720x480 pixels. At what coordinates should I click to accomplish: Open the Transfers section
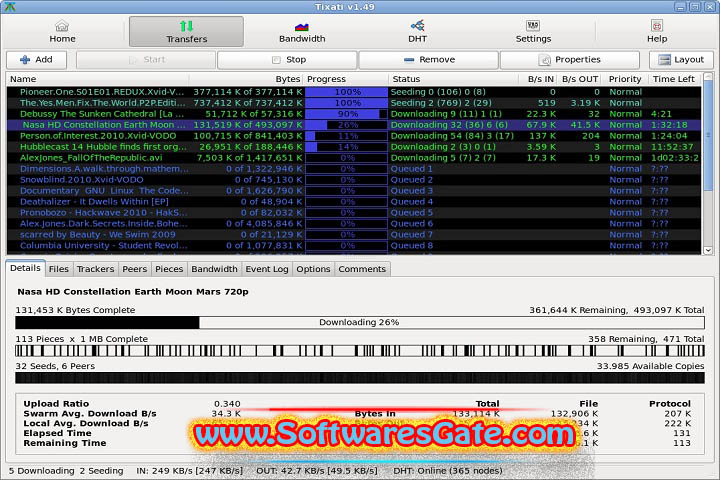click(186, 32)
